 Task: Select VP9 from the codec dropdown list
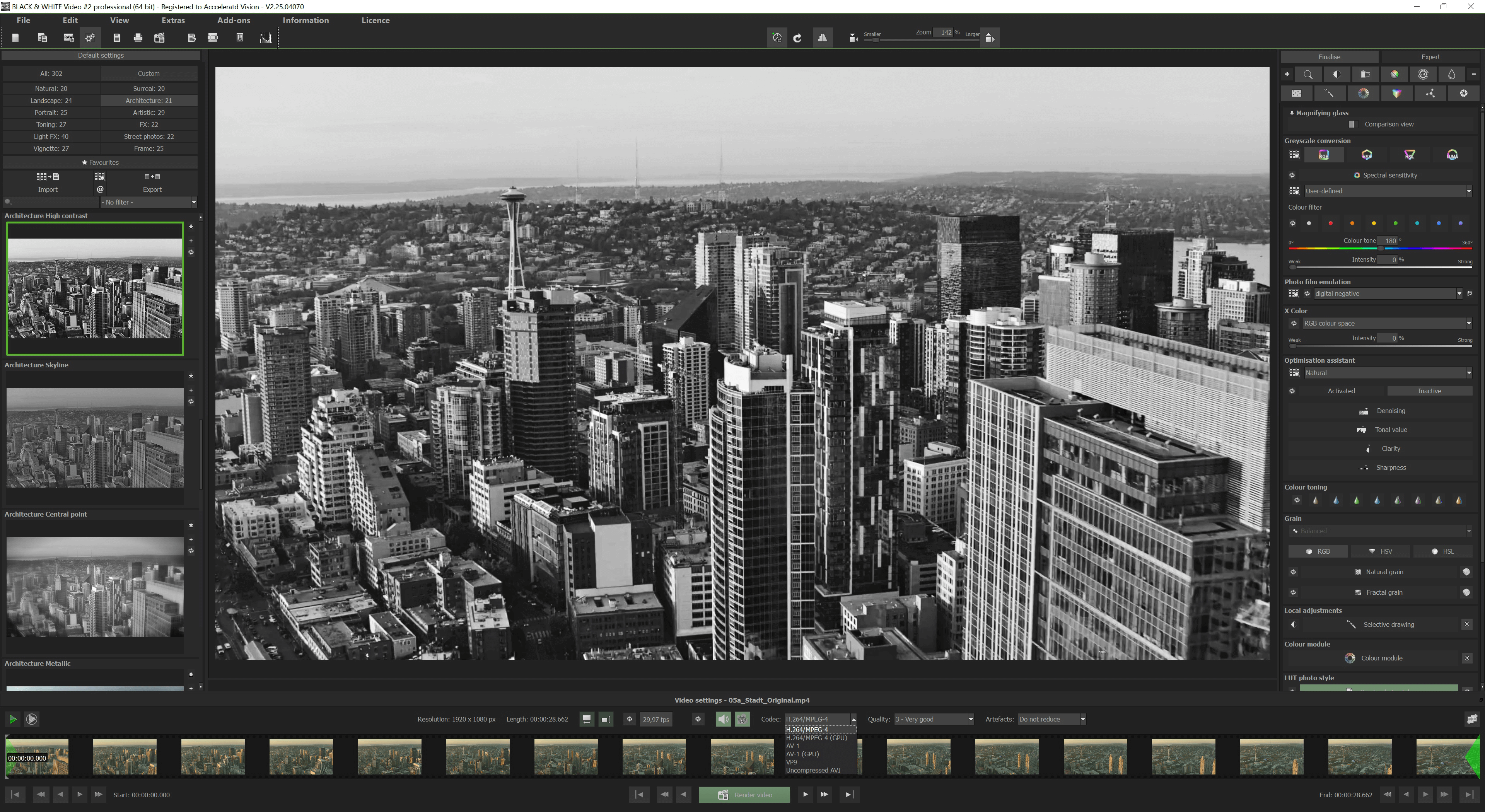pos(792,761)
